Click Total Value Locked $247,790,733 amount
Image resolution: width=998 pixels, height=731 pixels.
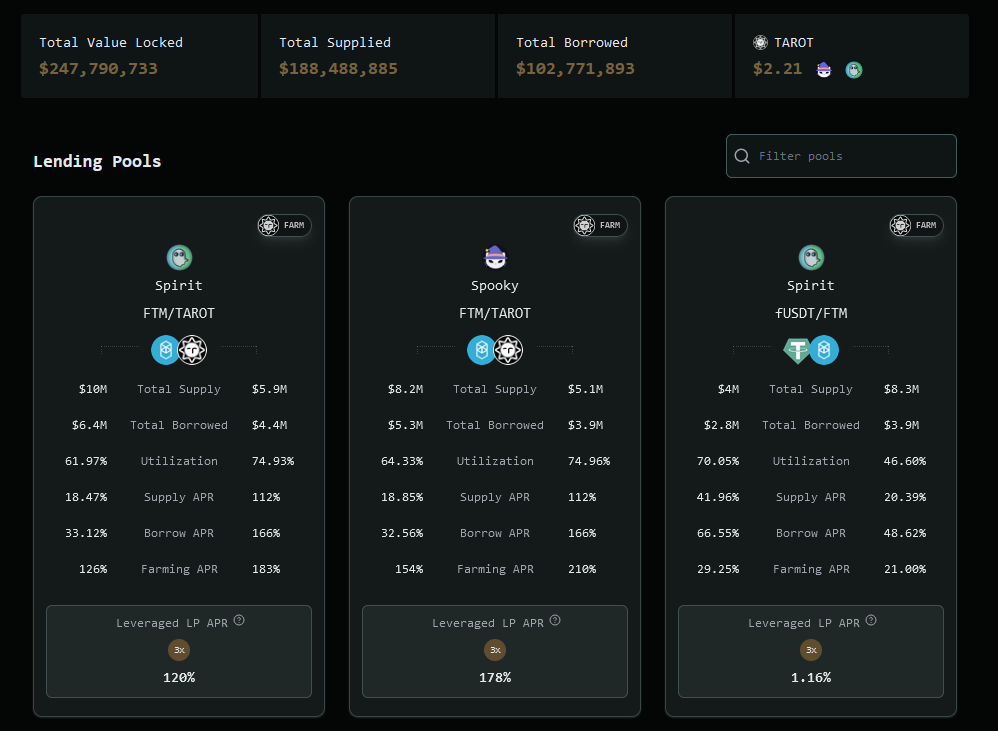pos(98,69)
